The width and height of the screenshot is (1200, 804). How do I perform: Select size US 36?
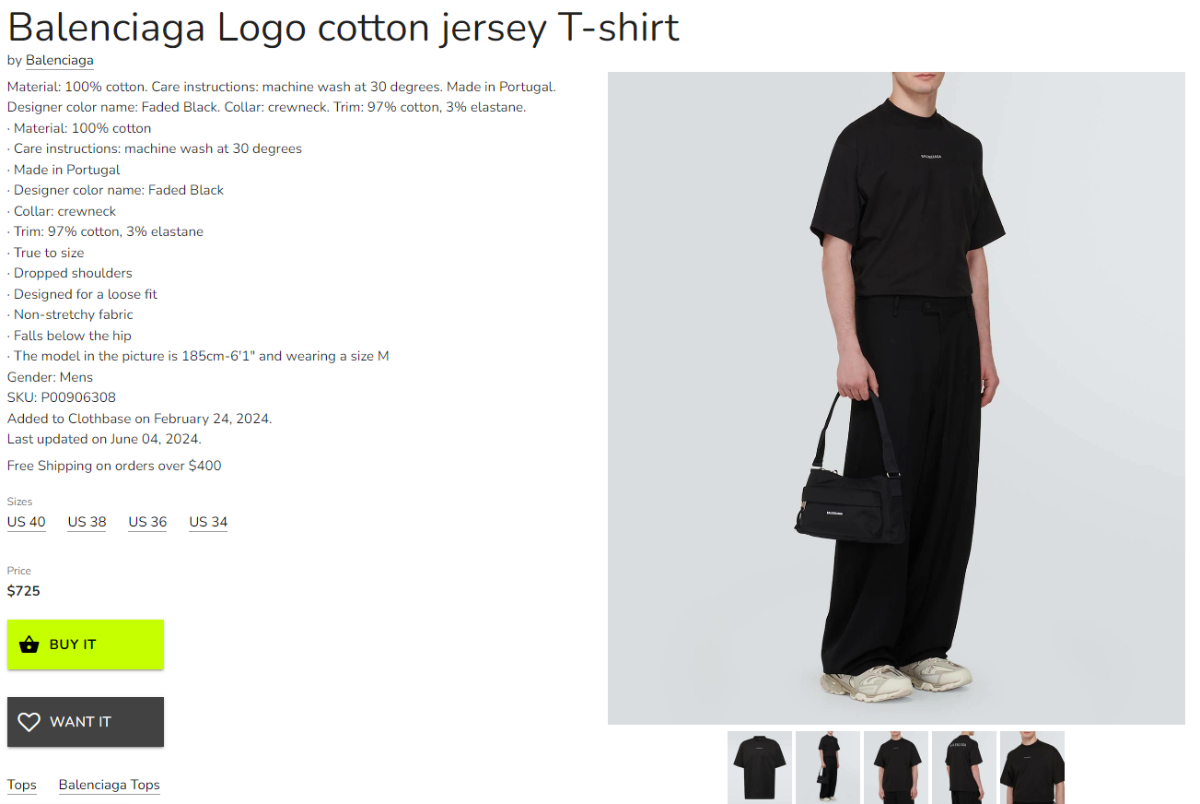148,522
